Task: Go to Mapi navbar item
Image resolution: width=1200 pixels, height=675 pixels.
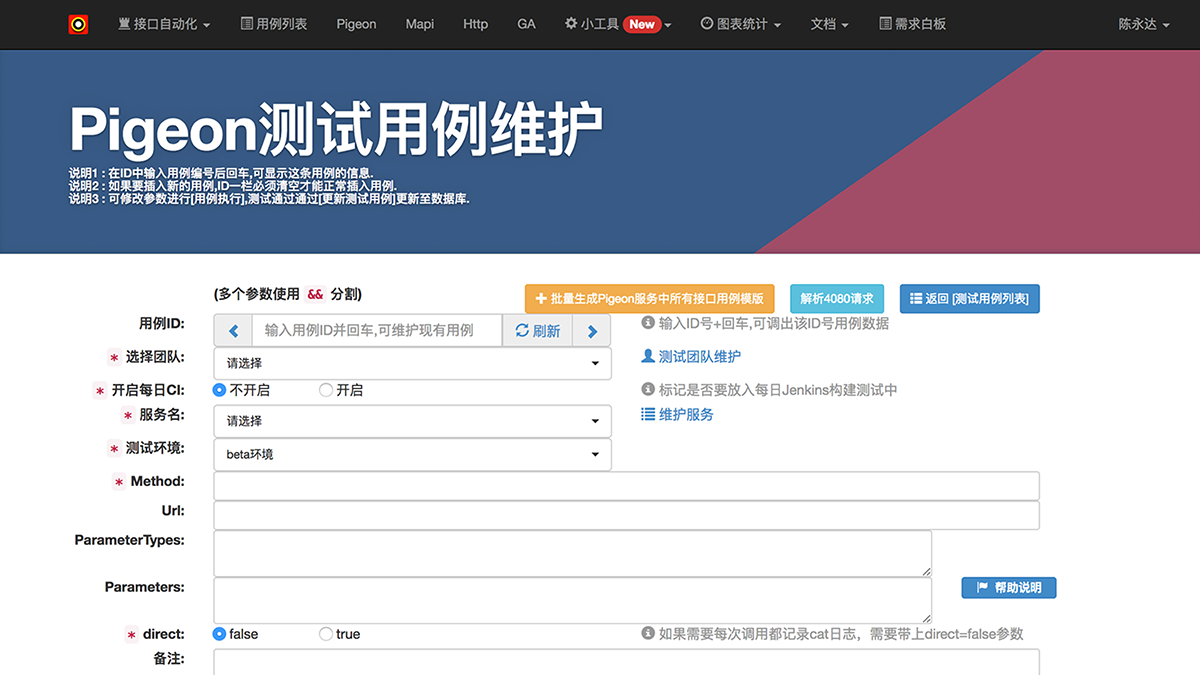Action: 420,24
